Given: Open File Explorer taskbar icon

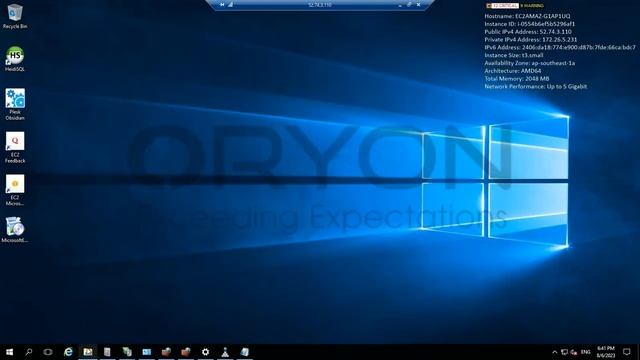Looking at the screenshot, I should (88, 352).
